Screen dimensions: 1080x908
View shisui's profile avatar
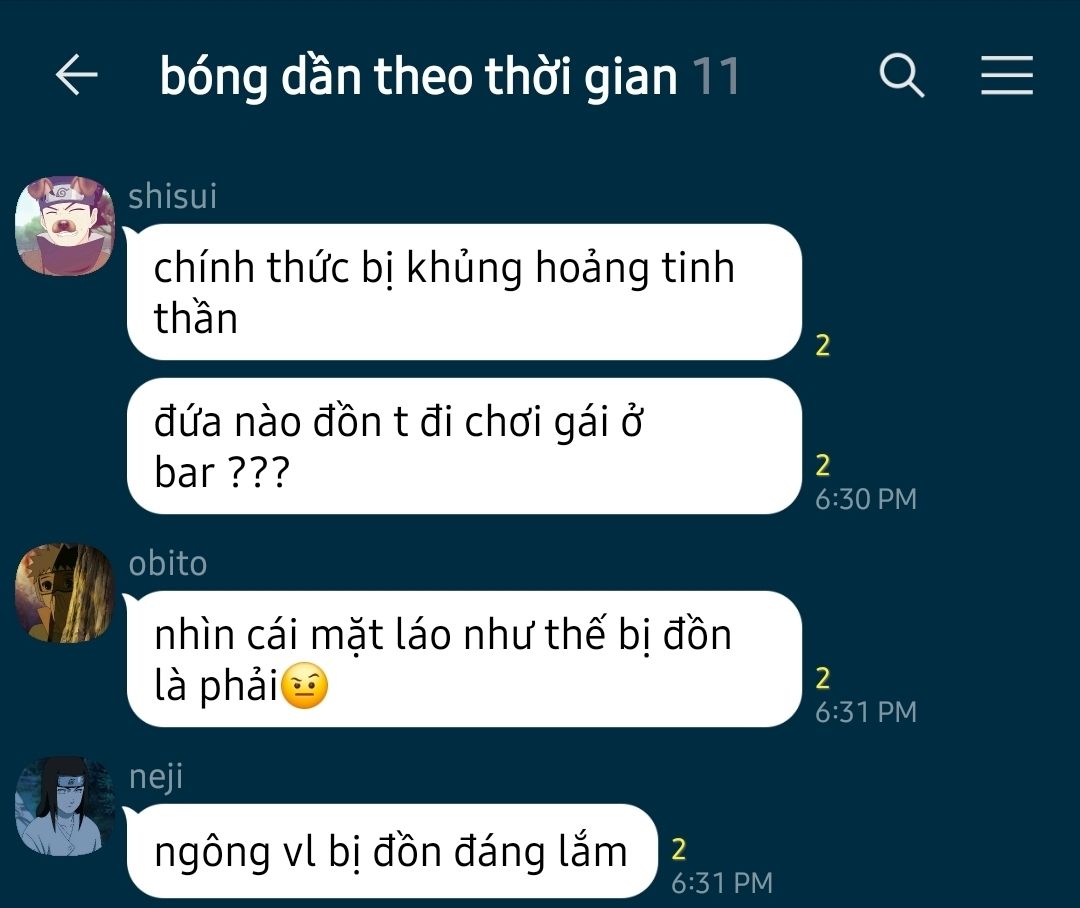point(65,226)
